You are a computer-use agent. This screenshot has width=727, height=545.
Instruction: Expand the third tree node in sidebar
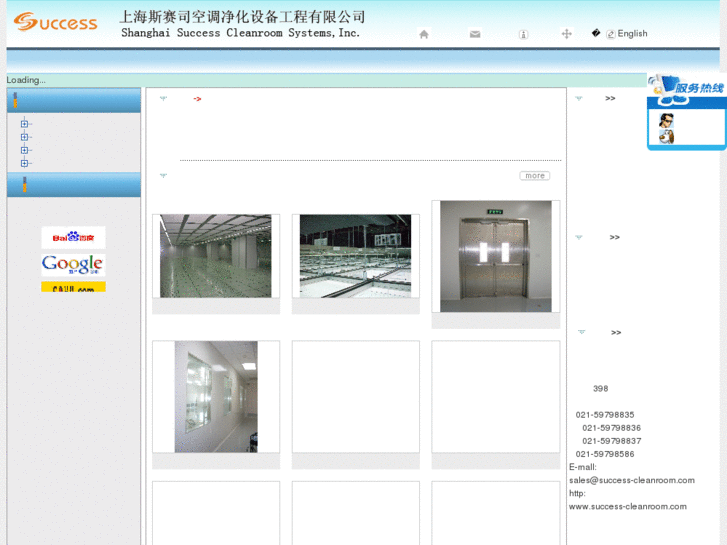click(x=24, y=150)
